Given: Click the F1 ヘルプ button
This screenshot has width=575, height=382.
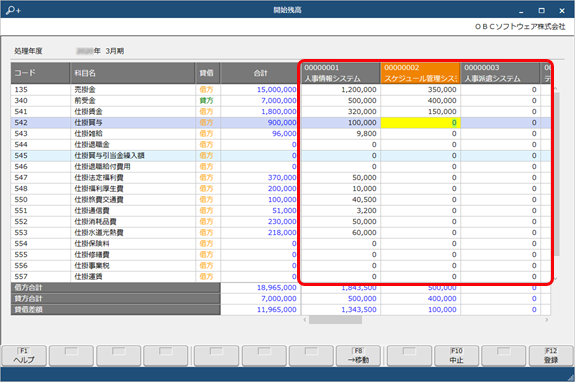Looking at the screenshot, I should click(x=24, y=356).
